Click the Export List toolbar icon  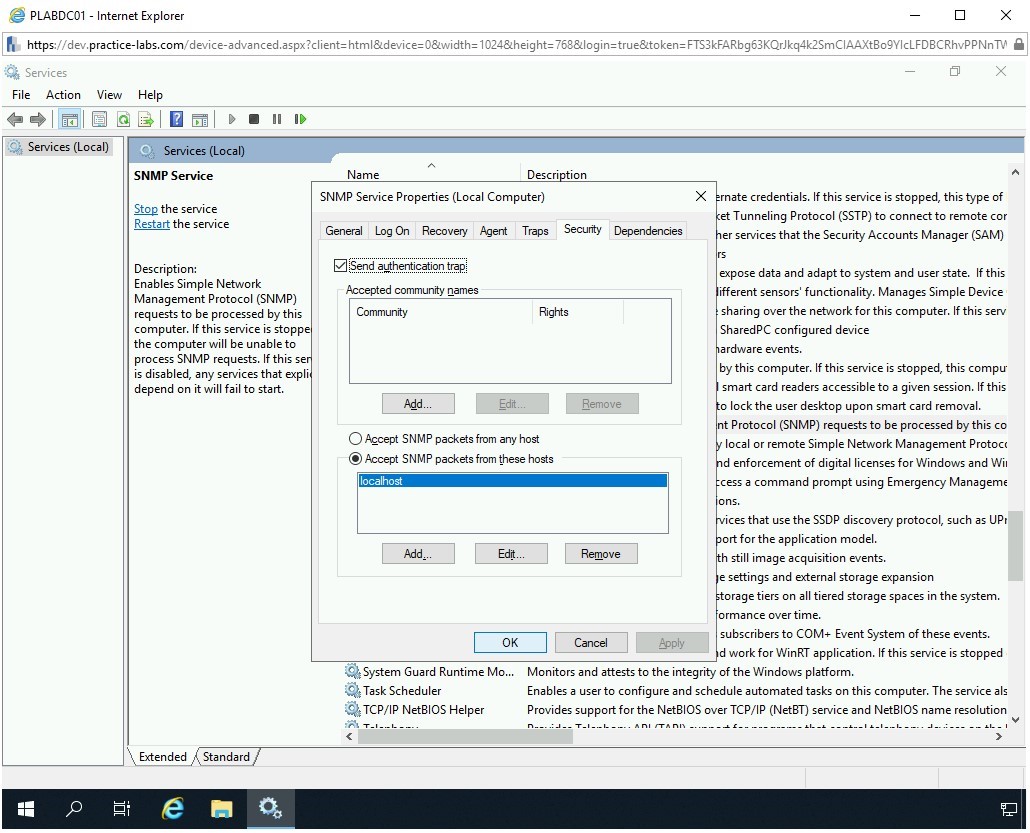click(146, 119)
